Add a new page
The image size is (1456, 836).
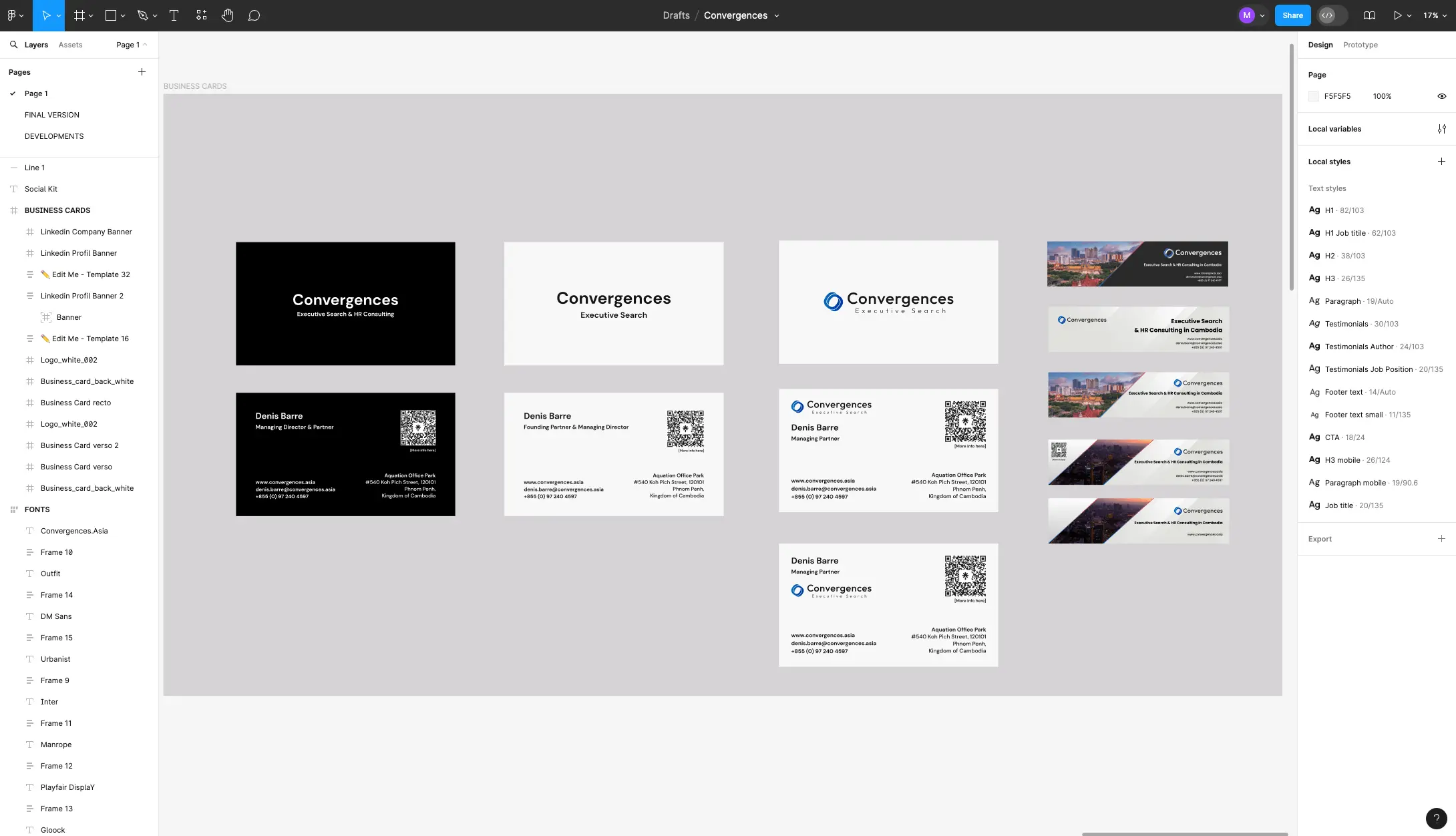point(142,72)
